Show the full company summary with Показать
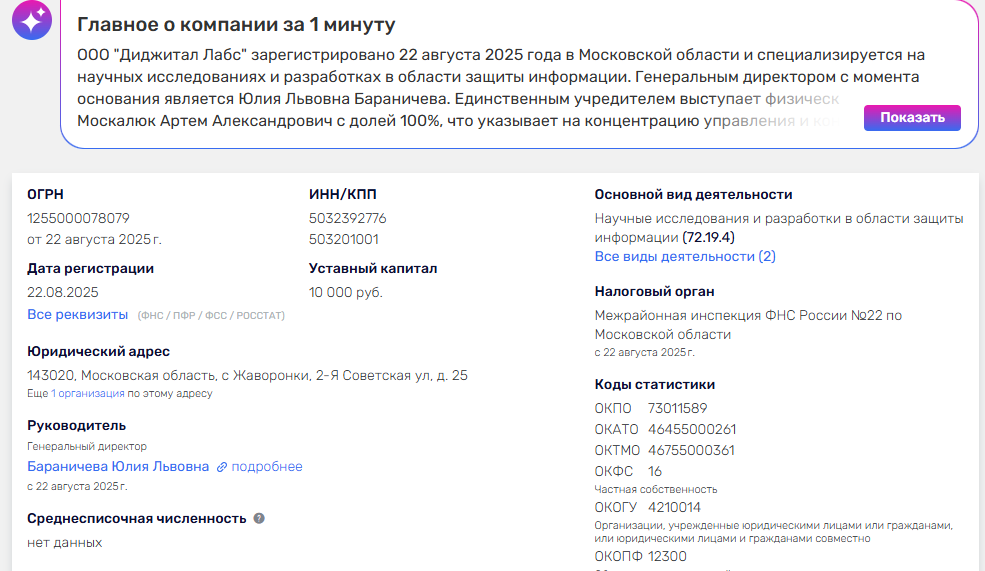Viewport: 985px width, 571px height. [x=912, y=117]
